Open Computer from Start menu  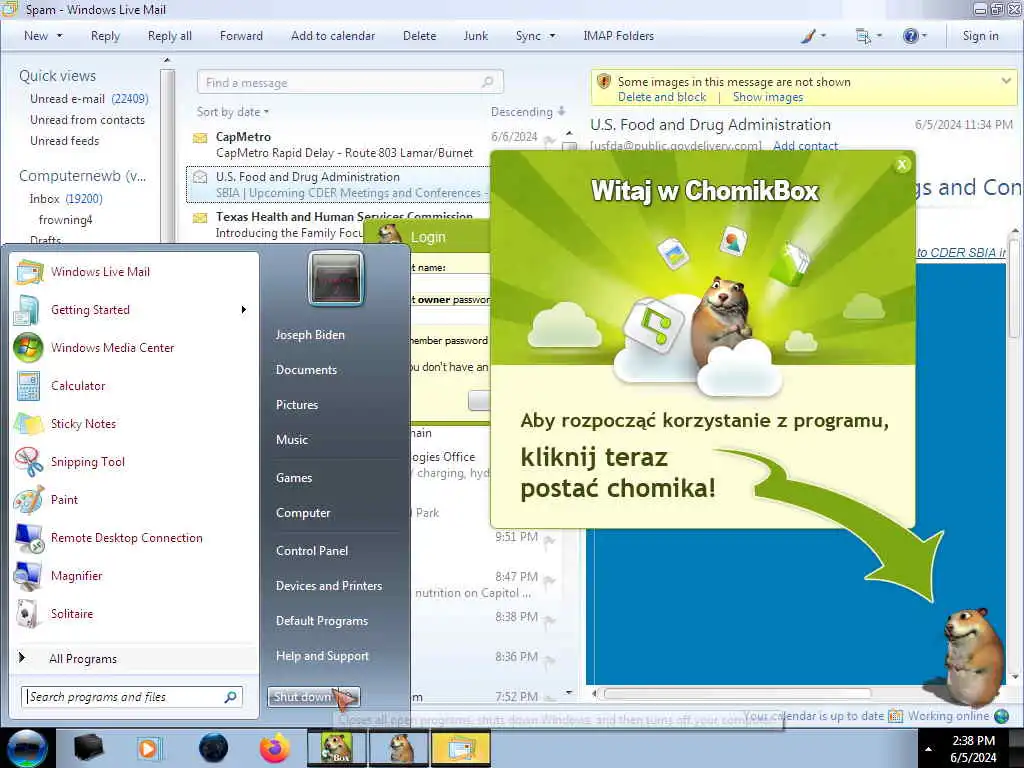coord(303,513)
